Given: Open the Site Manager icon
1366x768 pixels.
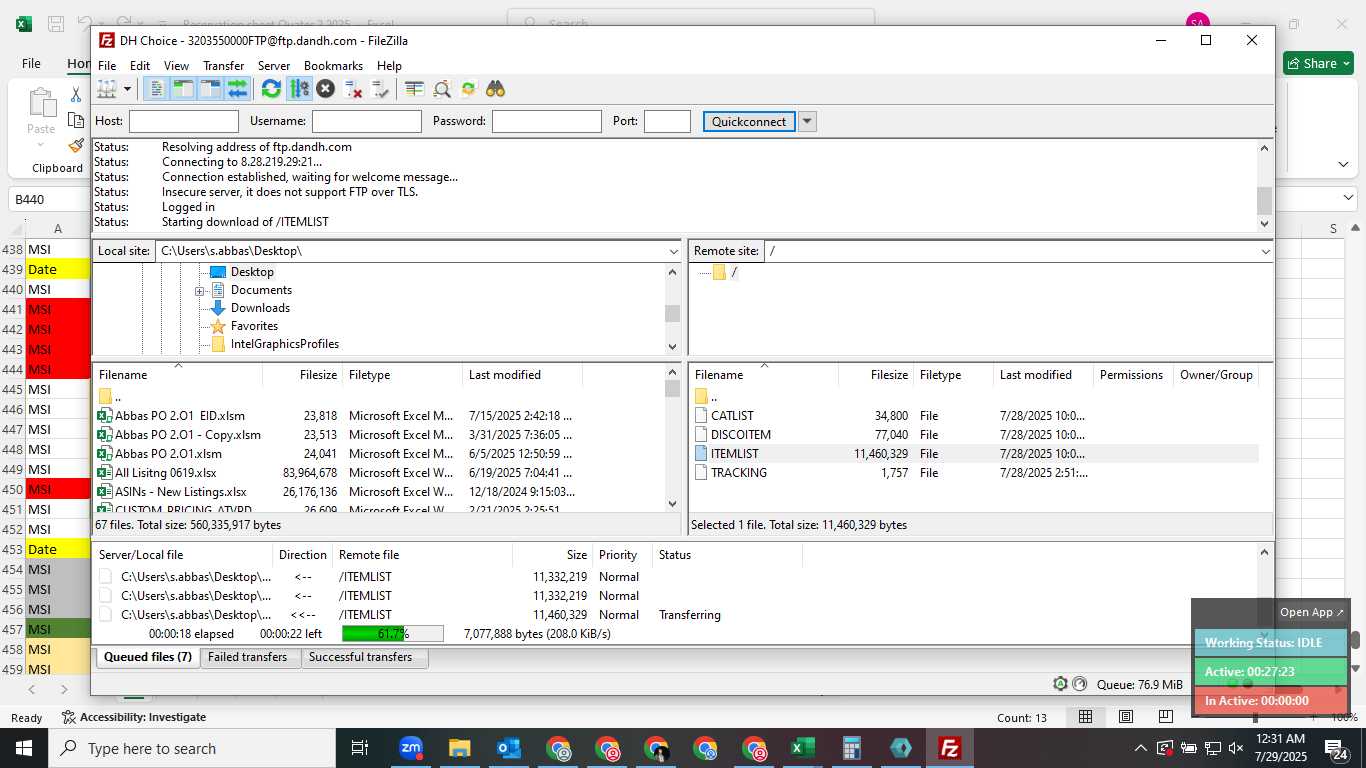Looking at the screenshot, I should tap(107, 89).
